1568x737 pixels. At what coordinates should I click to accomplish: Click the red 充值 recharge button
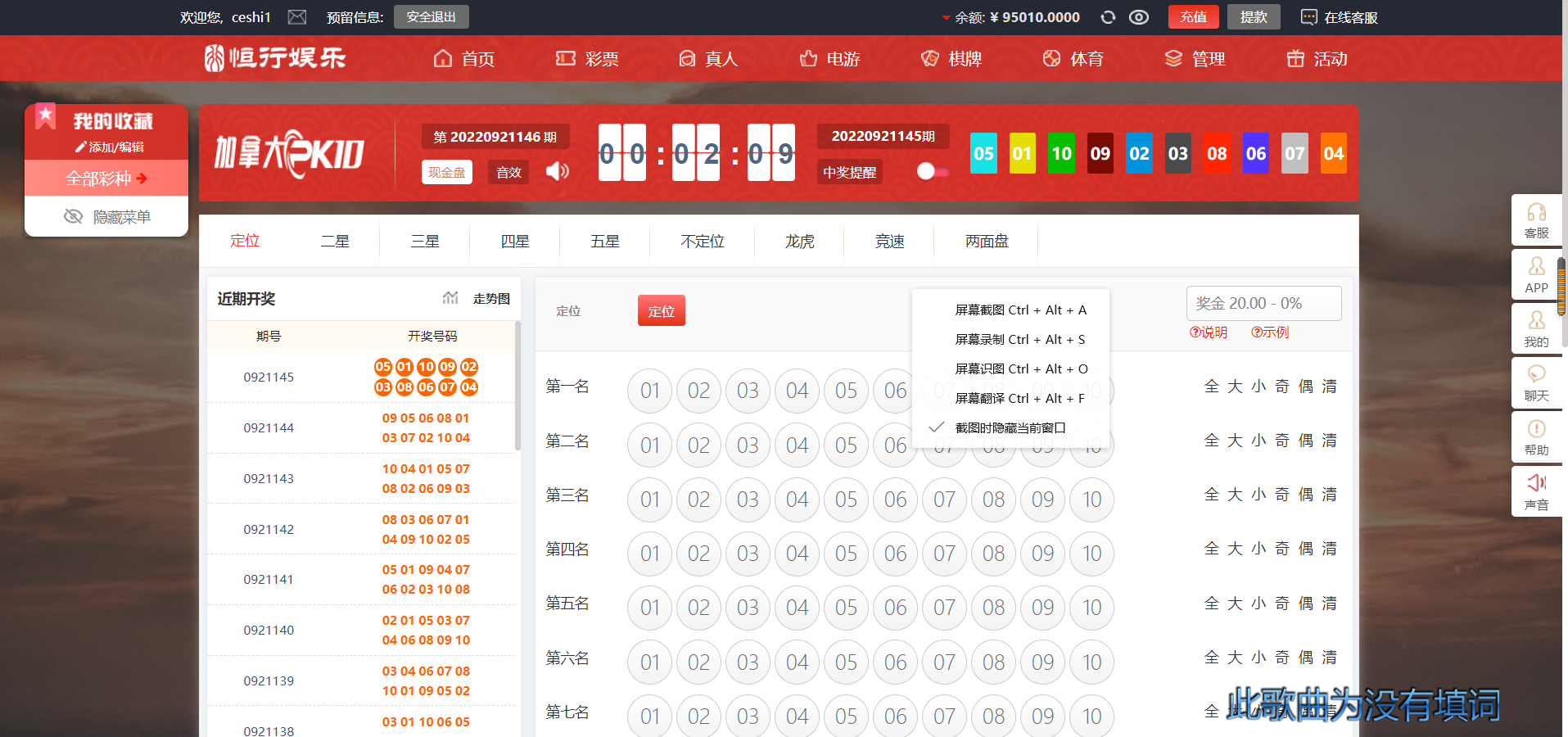coord(1193,17)
